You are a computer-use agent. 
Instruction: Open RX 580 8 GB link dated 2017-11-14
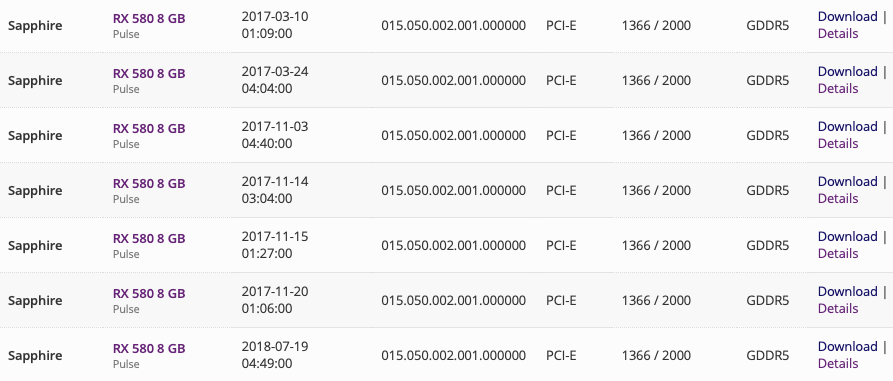(149, 184)
